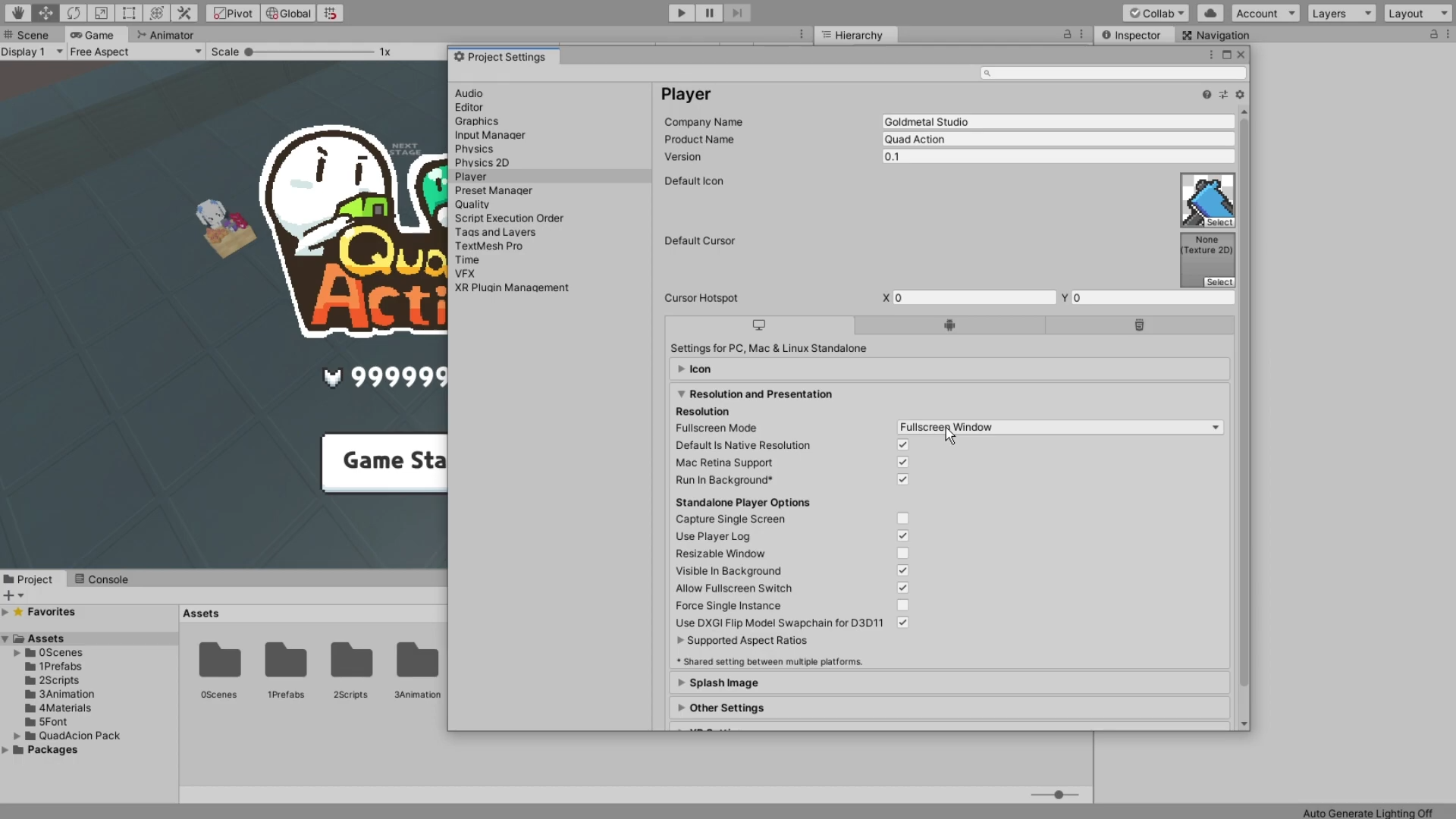Screen dimensions: 1456x819
Task: Select the Hand tool in toolbar
Action: coord(17,13)
